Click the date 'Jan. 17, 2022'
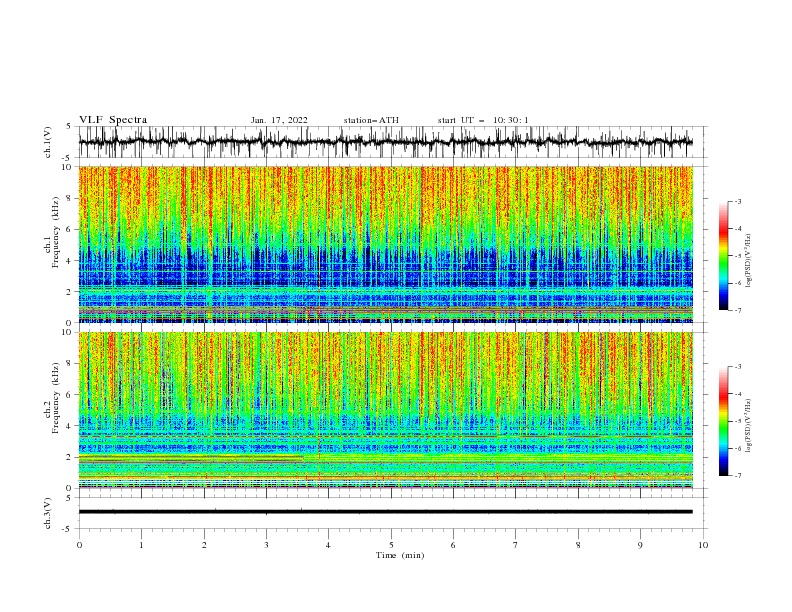 [279, 120]
